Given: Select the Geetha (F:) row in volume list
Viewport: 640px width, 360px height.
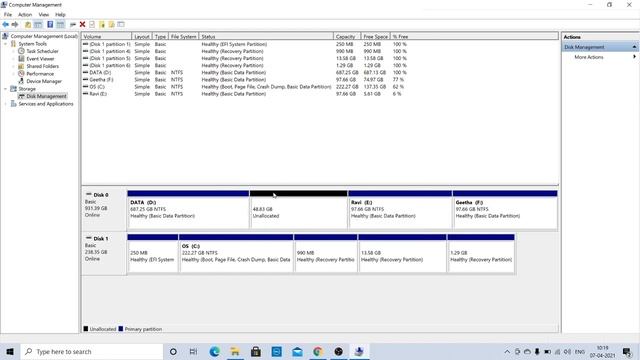Looking at the screenshot, I should click(244, 80).
